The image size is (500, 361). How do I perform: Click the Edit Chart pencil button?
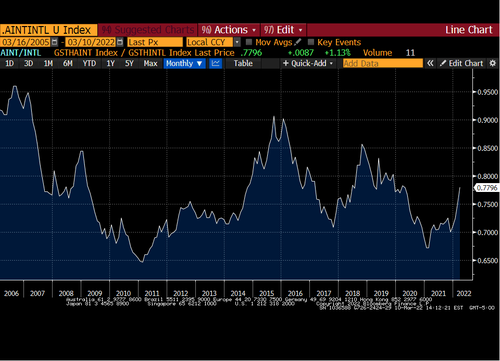point(461,63)
